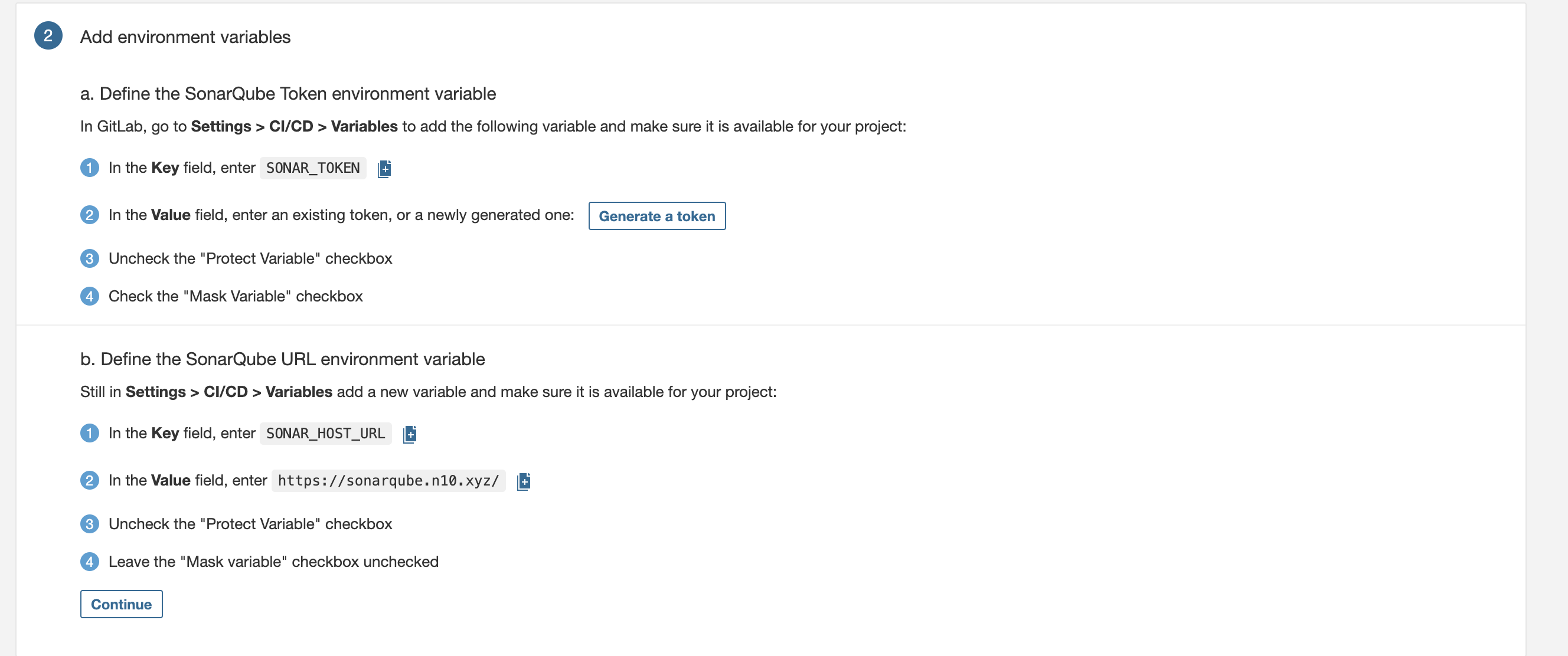Click badge 2 beside the URL Value step
This screenshot has height=656, width=1568.
pos(90,481)
